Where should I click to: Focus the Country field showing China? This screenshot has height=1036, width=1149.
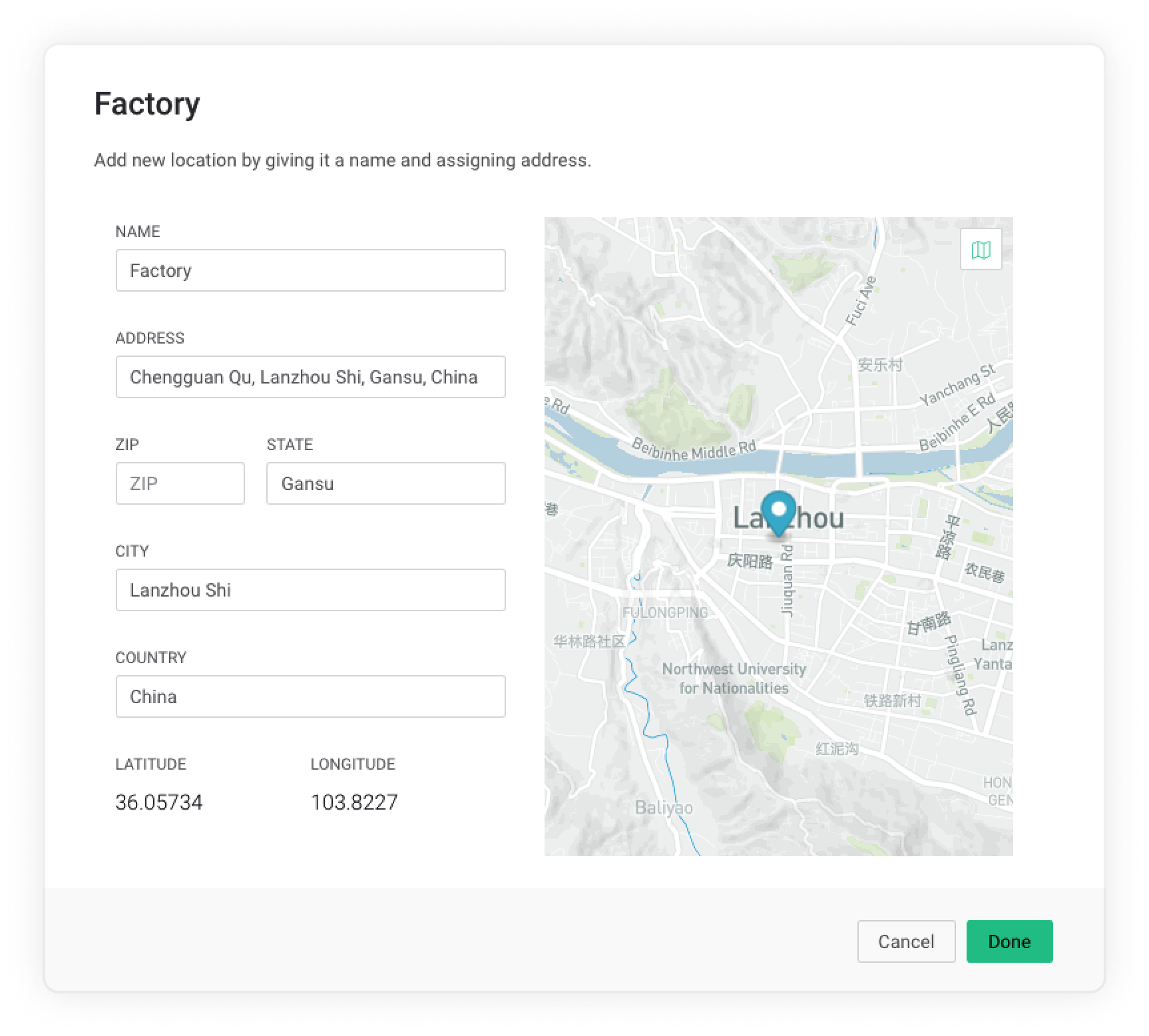click(x=310, y=696)
